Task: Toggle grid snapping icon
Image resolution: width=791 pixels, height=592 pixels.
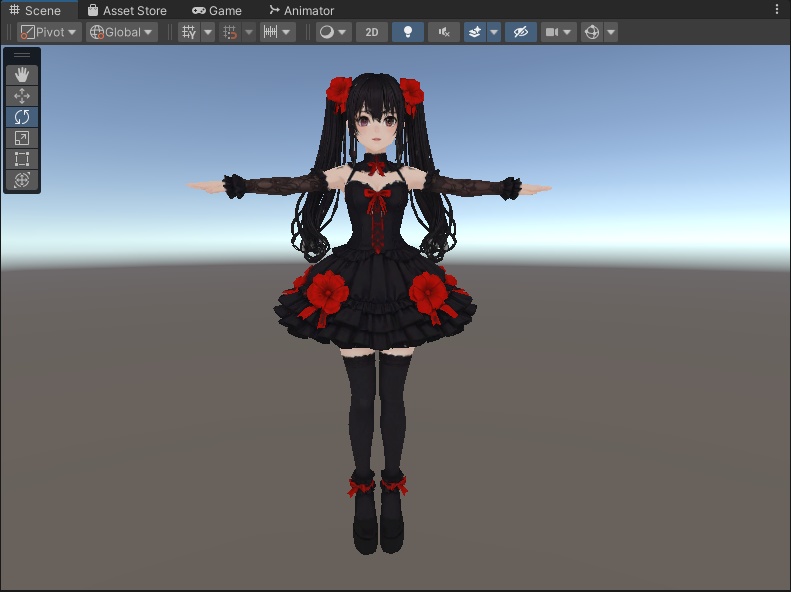Action: coord(230,32)
